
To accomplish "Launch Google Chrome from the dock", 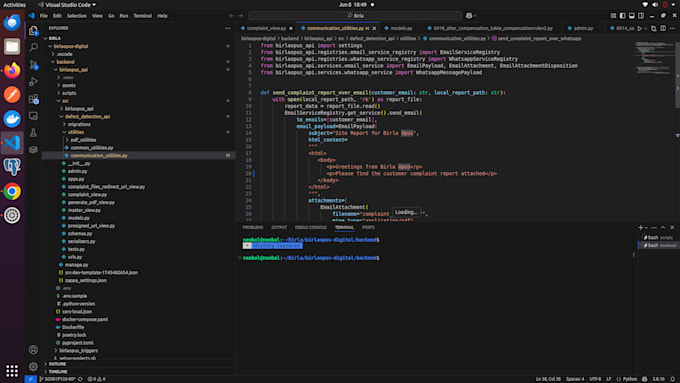I will pos(12,191).
